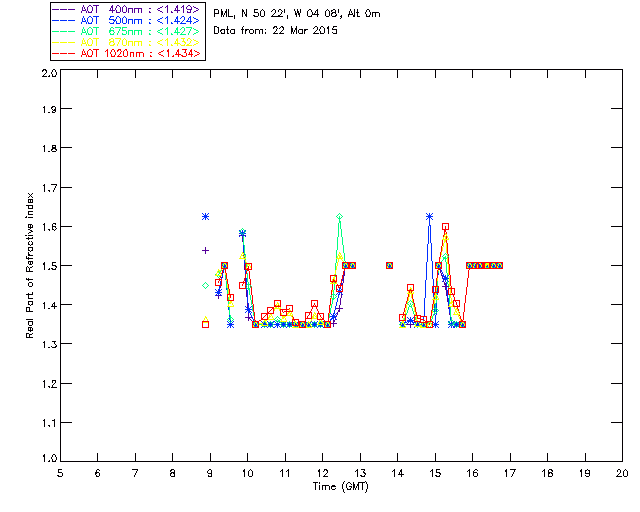Image resolution: width=640 pixels, height=512 pixels.
Task: Click the 1.5 tick label on the y-axis
Action: (x=49, y=266)
